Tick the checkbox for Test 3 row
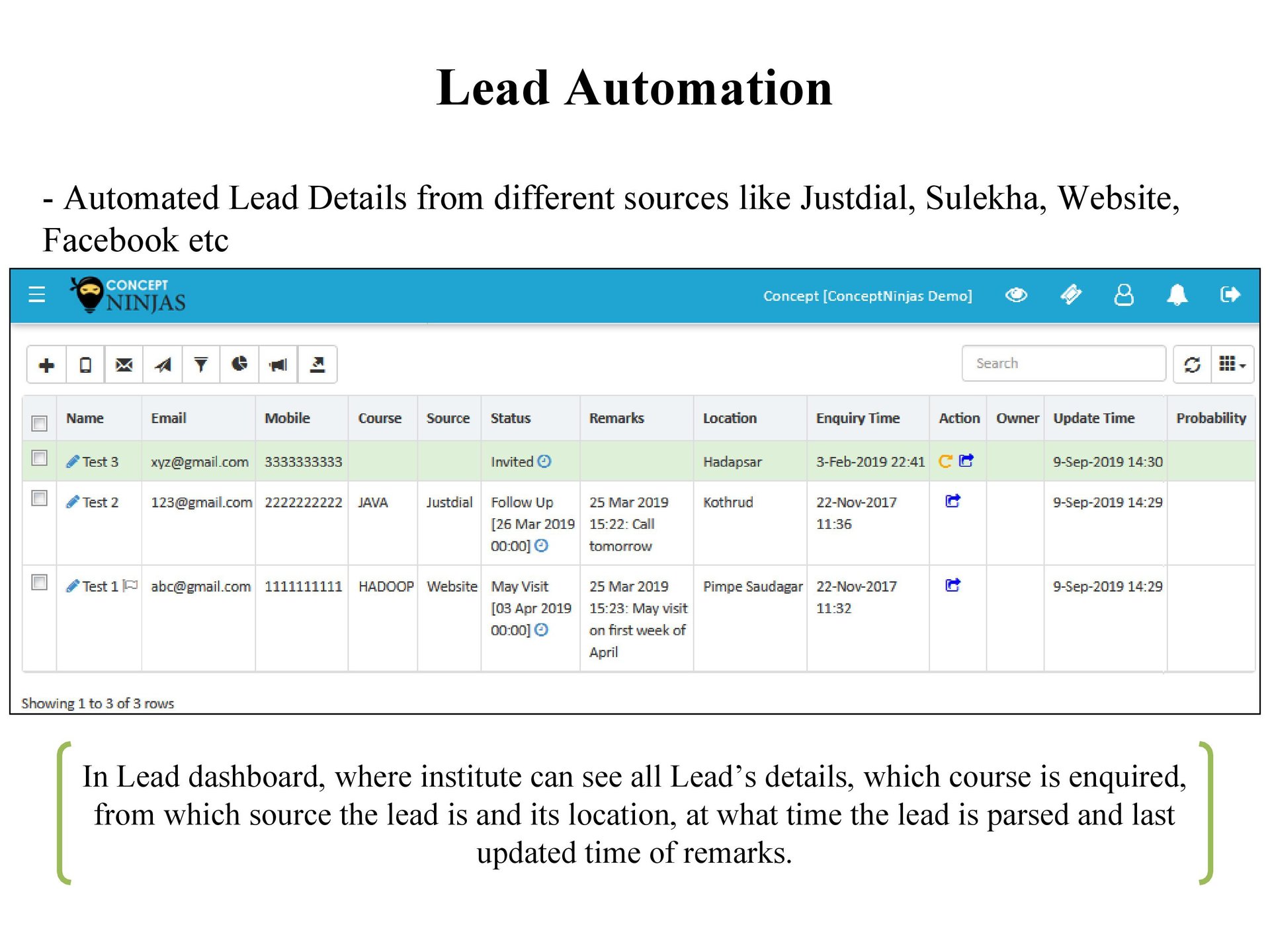 40,458
